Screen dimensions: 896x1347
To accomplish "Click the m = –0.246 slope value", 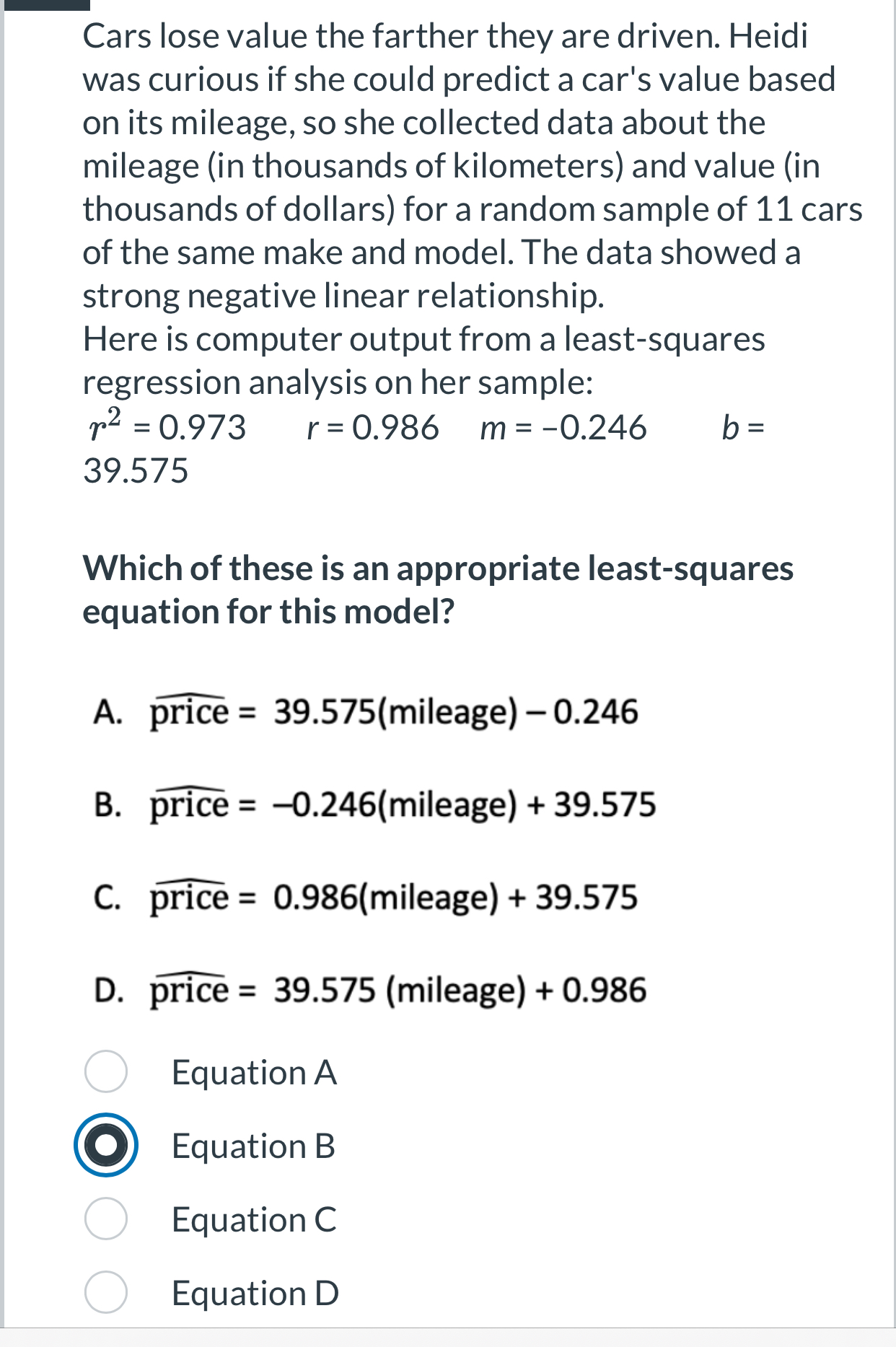I will [563, 427].
